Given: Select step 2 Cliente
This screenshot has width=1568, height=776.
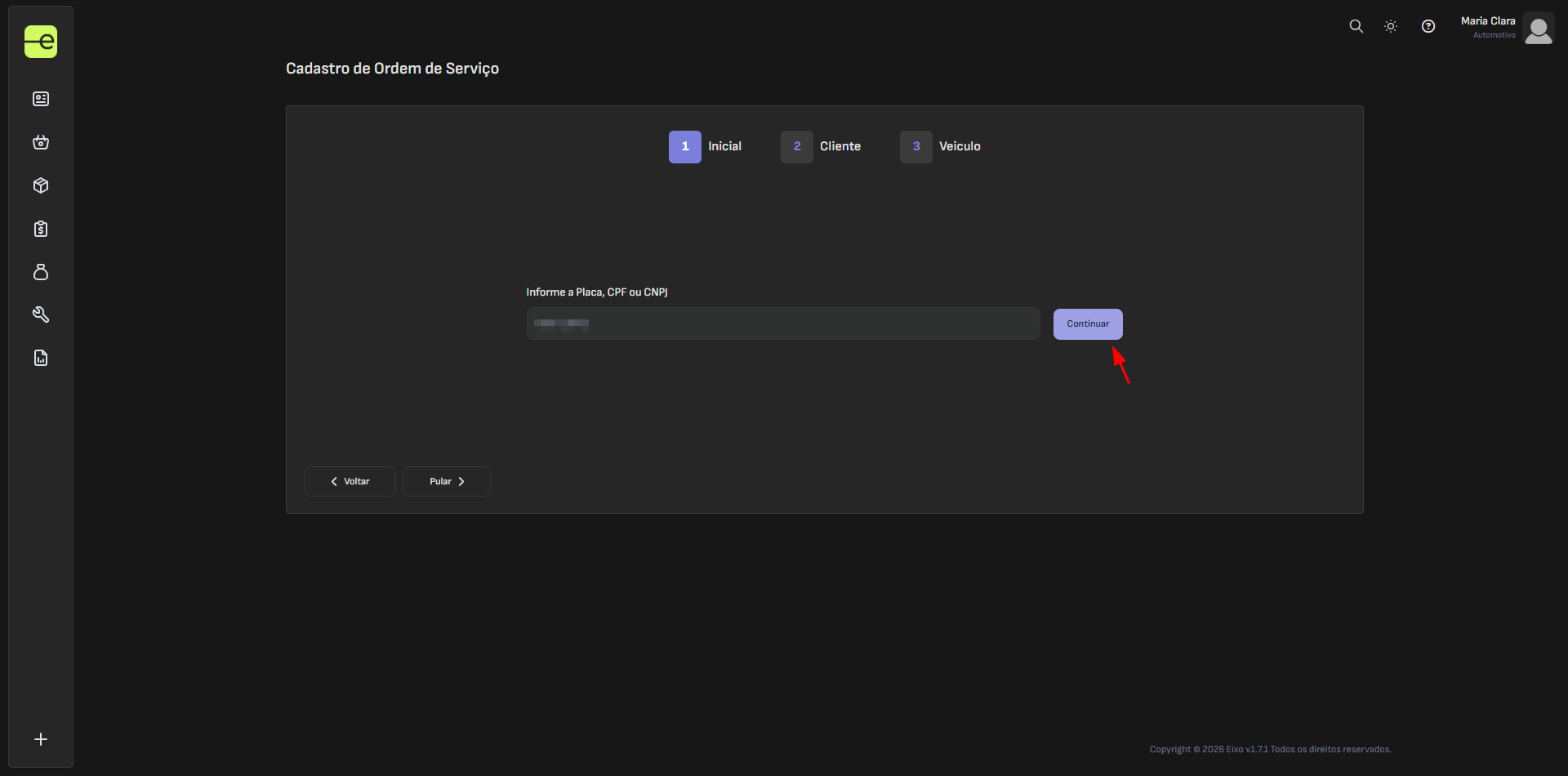Looking at the screenshot, I should [x=797, y=147].
